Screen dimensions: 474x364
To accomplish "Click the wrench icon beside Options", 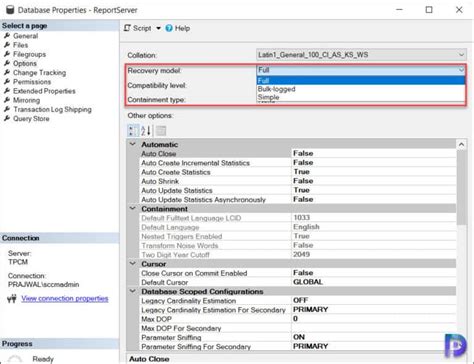I will pyautogui.click(x=7, y=63).
